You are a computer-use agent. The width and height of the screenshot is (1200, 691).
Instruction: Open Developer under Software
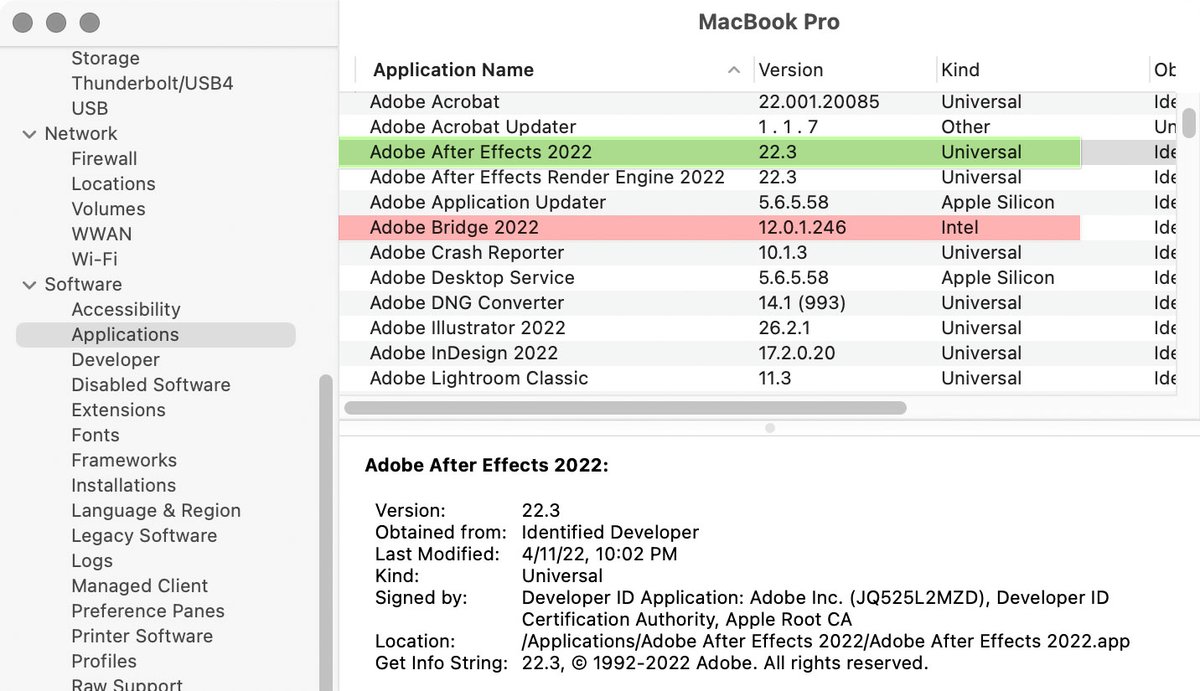[x=115, y=360]
